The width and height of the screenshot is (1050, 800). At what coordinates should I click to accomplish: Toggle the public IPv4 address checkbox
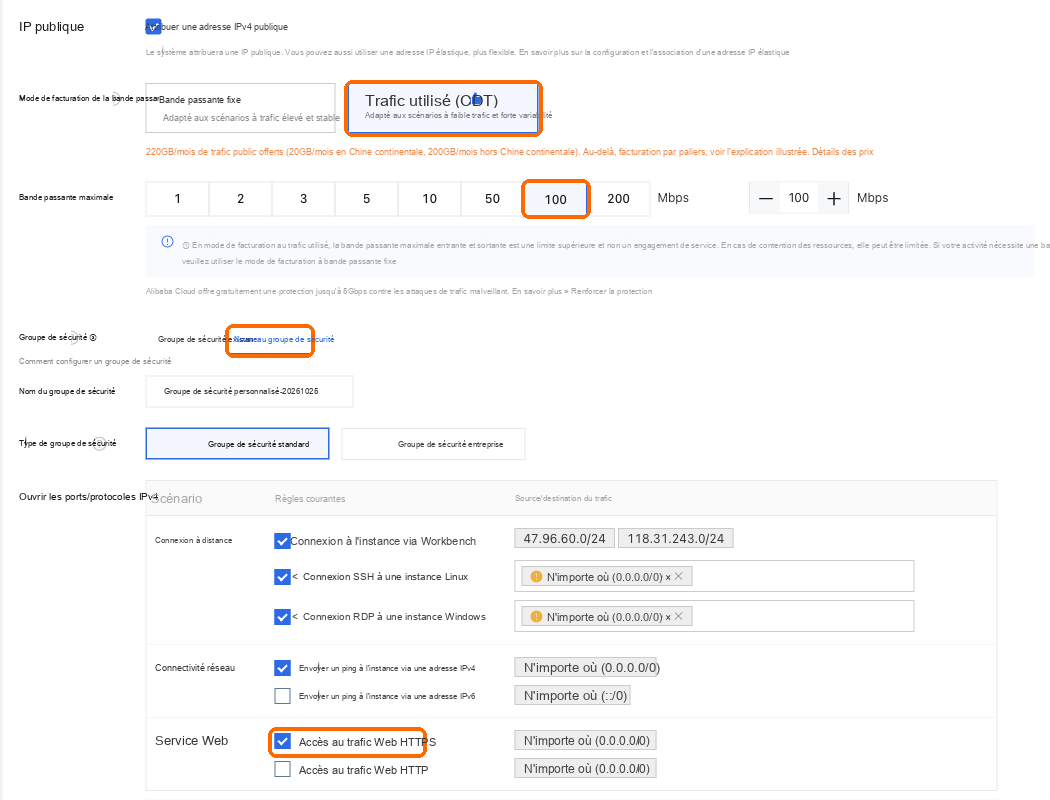pos(153,27)
